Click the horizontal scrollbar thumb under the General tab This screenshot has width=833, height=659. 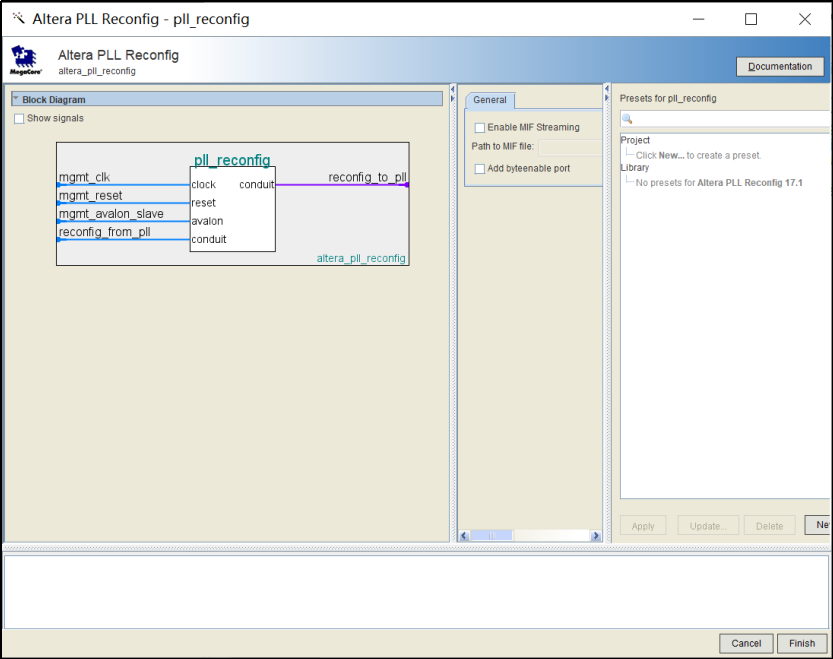[x=492, y=536]
